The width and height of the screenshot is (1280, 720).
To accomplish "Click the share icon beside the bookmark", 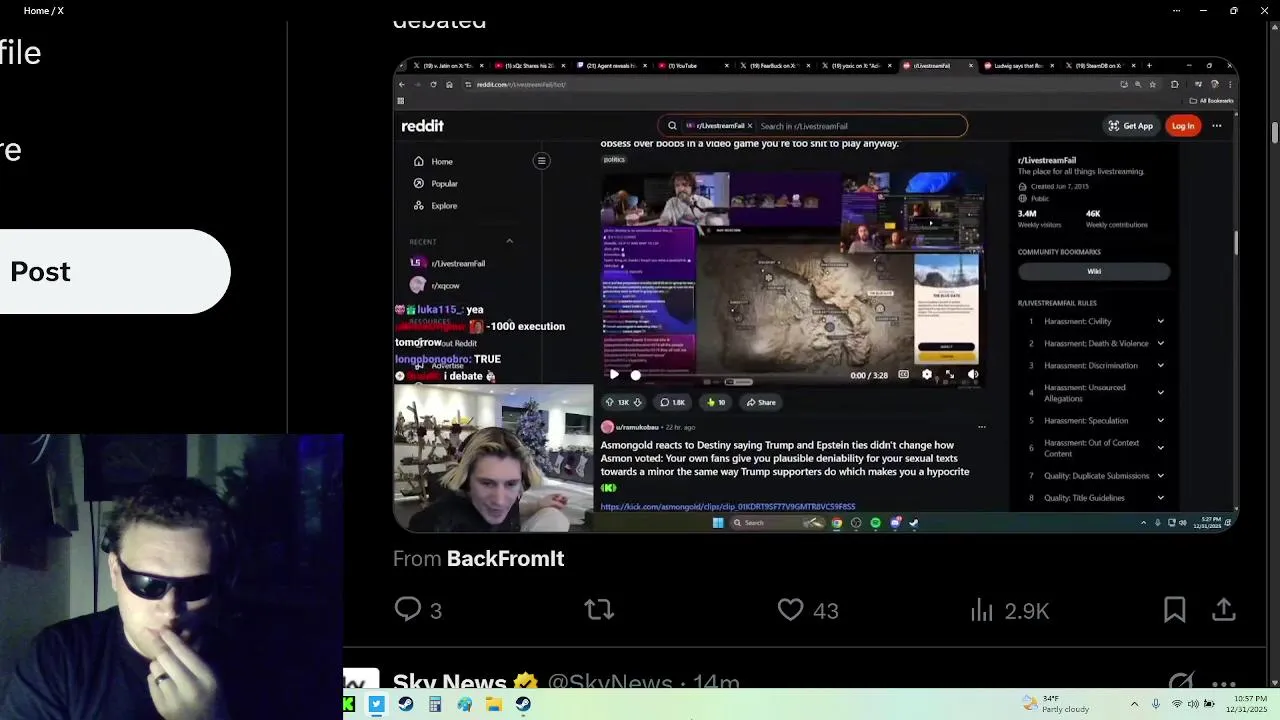I will point(1224,609).
